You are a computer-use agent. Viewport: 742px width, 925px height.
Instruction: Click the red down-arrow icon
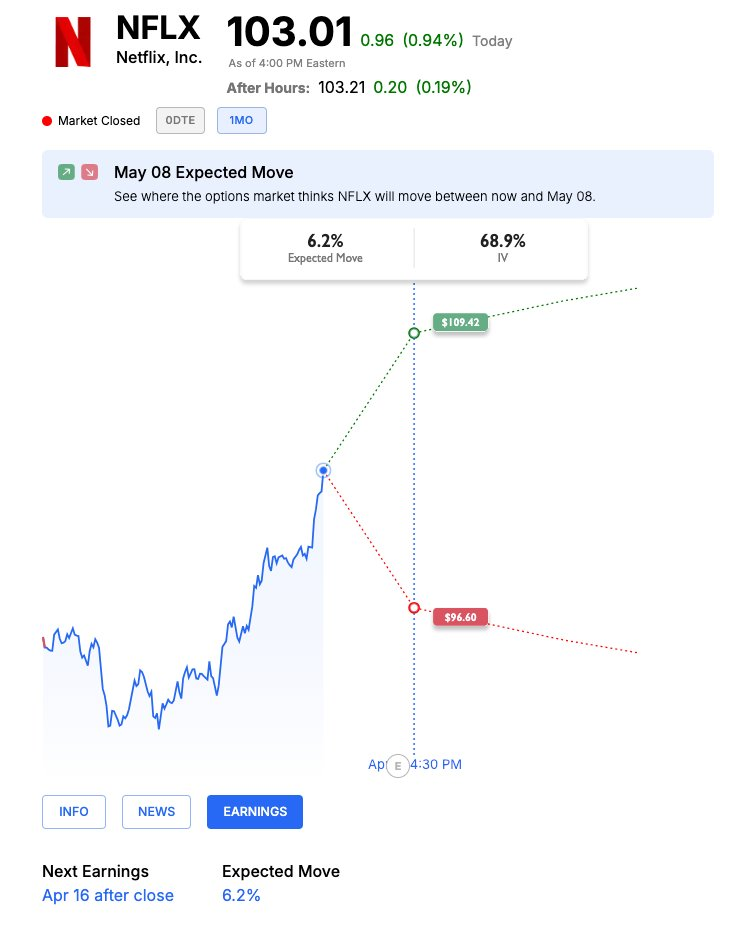tap(90, 172)
